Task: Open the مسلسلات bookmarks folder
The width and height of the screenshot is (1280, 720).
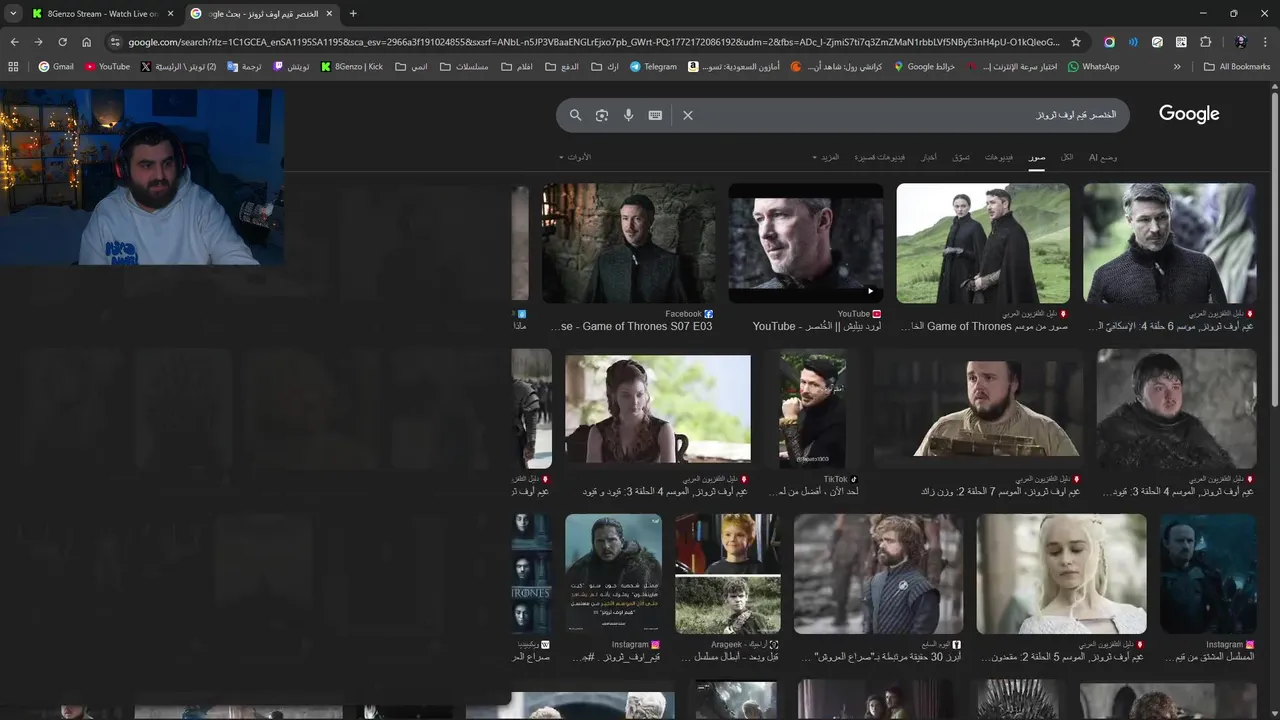Action: (x=464, y=67)
